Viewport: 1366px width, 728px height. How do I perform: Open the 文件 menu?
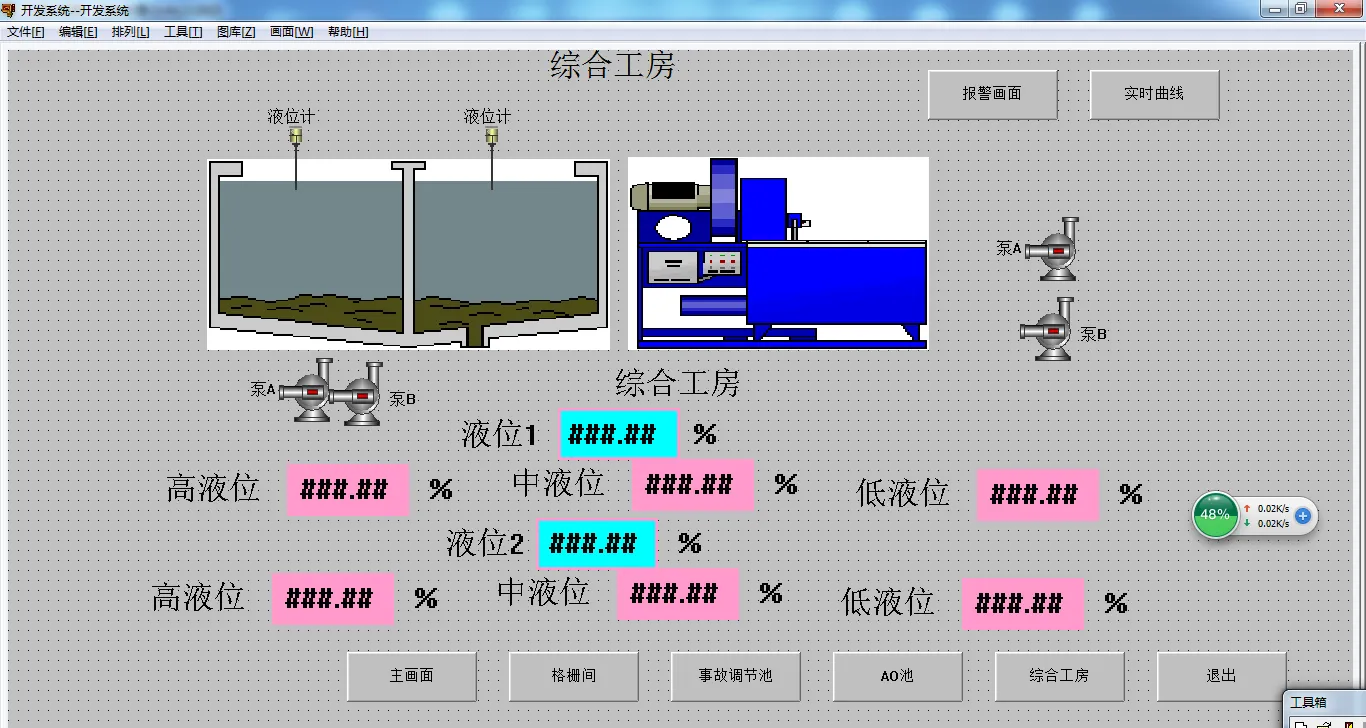point(25,31)
